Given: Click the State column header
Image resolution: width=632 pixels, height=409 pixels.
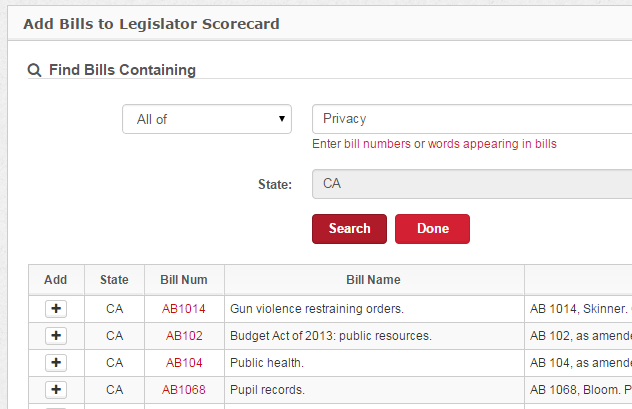Looking at the screenshot, I should click(x=114, y=280).
